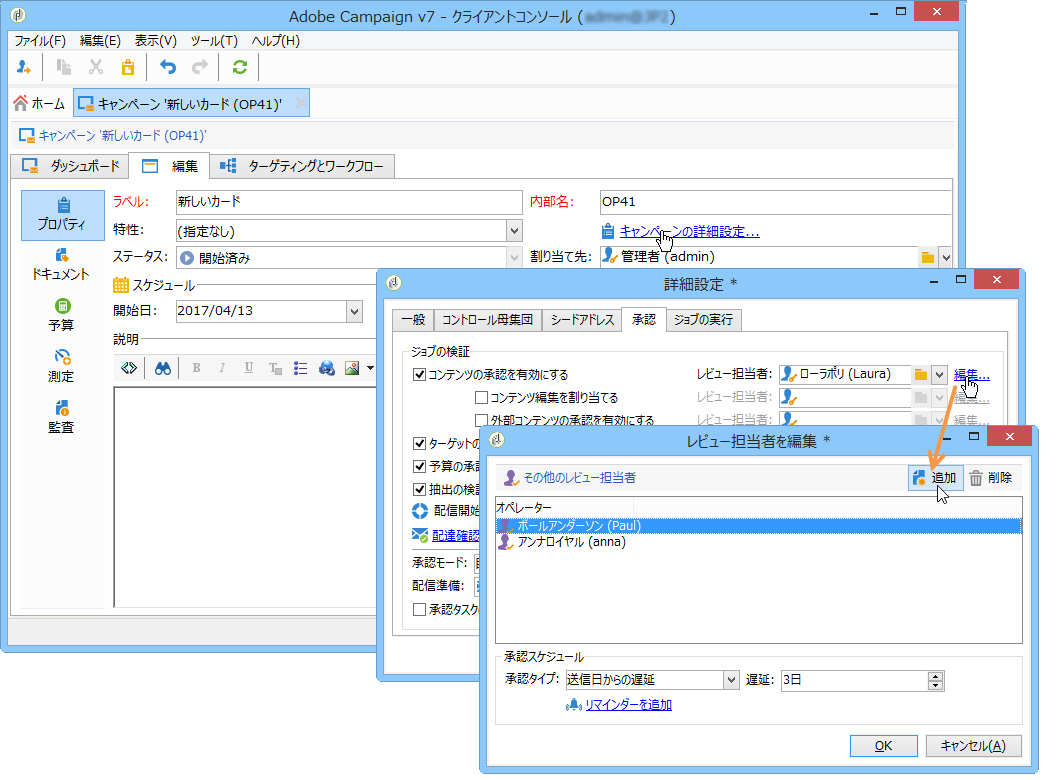Click the paste clipboard icon
This screenshot has width=1058, height=780.
128,67
